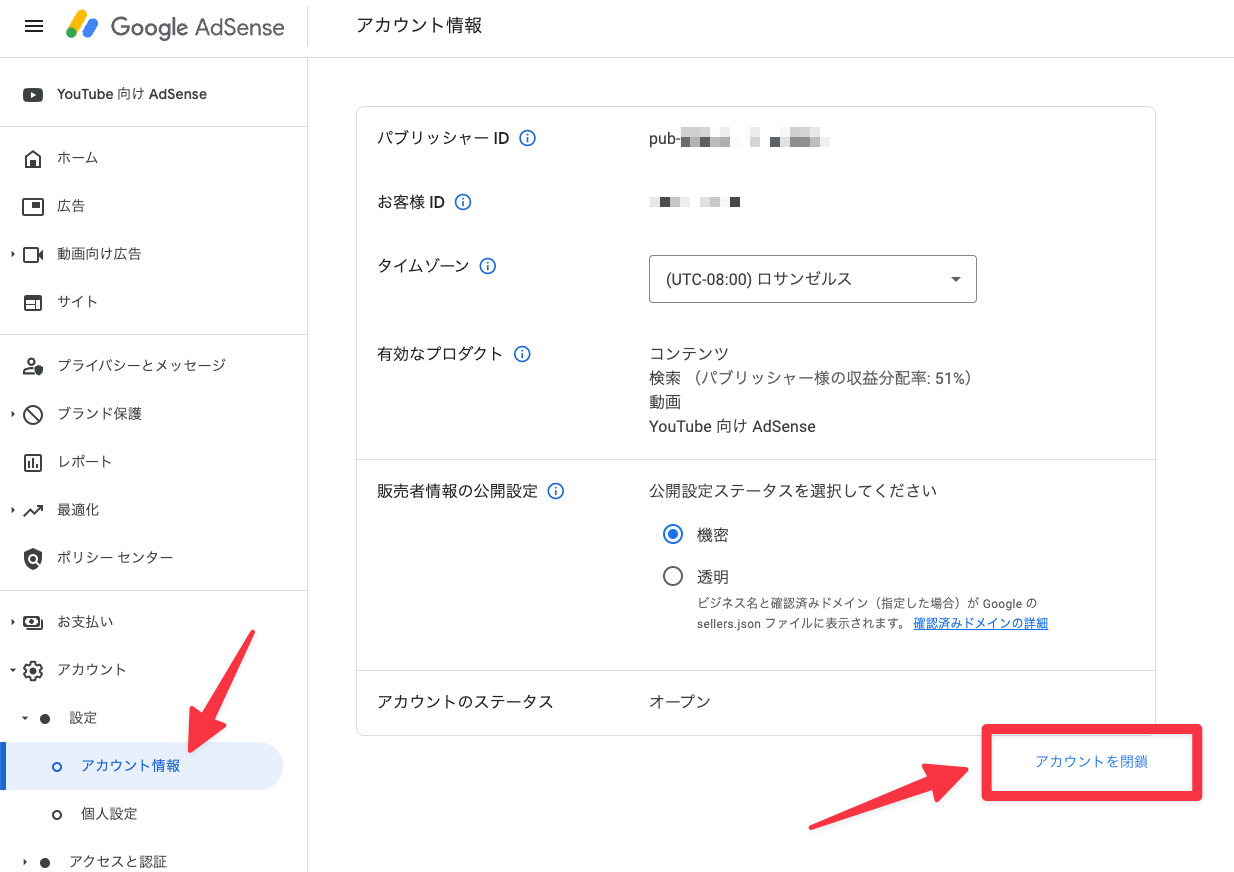Expand the ブランド保護 section arrow

13,414
